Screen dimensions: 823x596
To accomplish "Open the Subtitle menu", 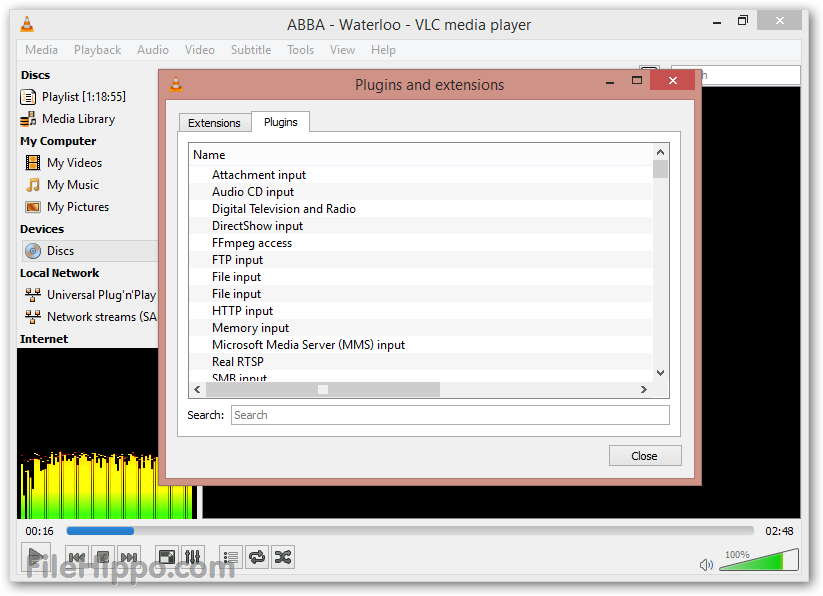I will pos(250,49).
